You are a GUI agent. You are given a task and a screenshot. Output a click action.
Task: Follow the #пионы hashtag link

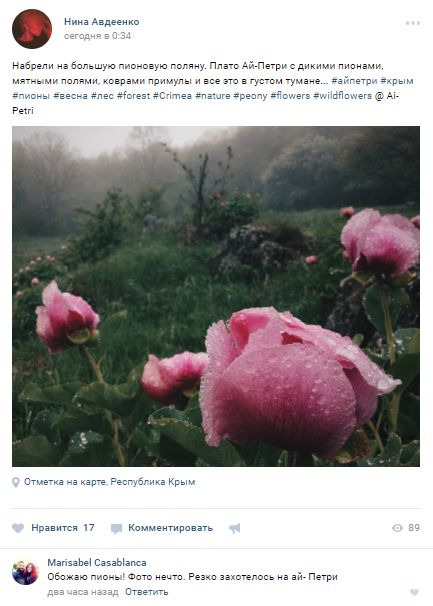(31, 96)
